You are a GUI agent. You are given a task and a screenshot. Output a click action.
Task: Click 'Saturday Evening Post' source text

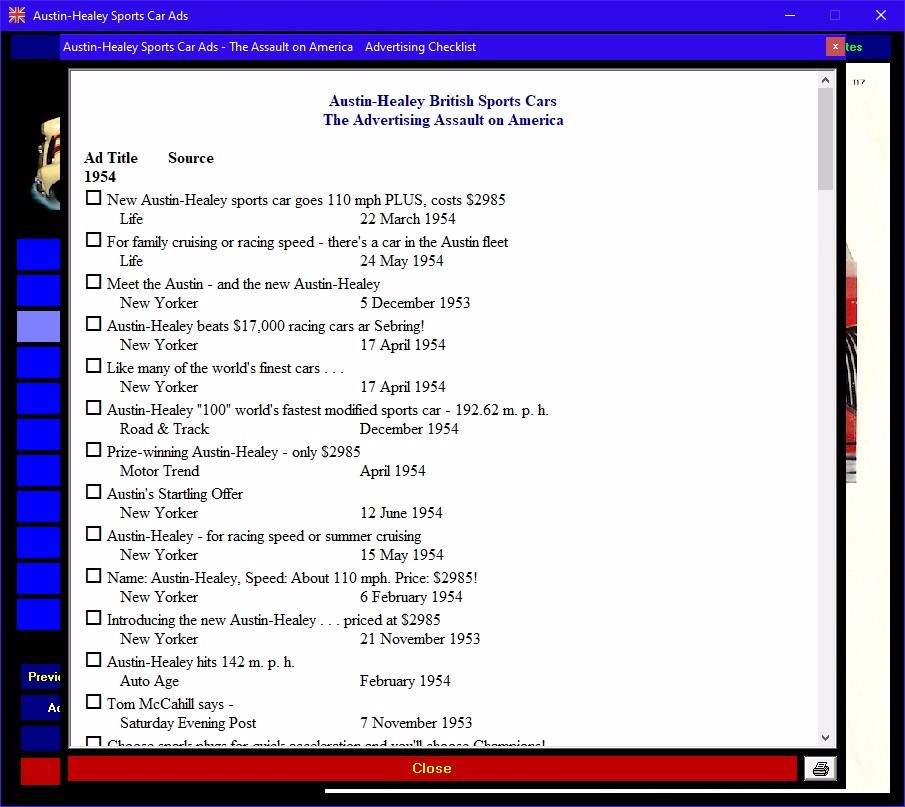[x=188, y=723]
